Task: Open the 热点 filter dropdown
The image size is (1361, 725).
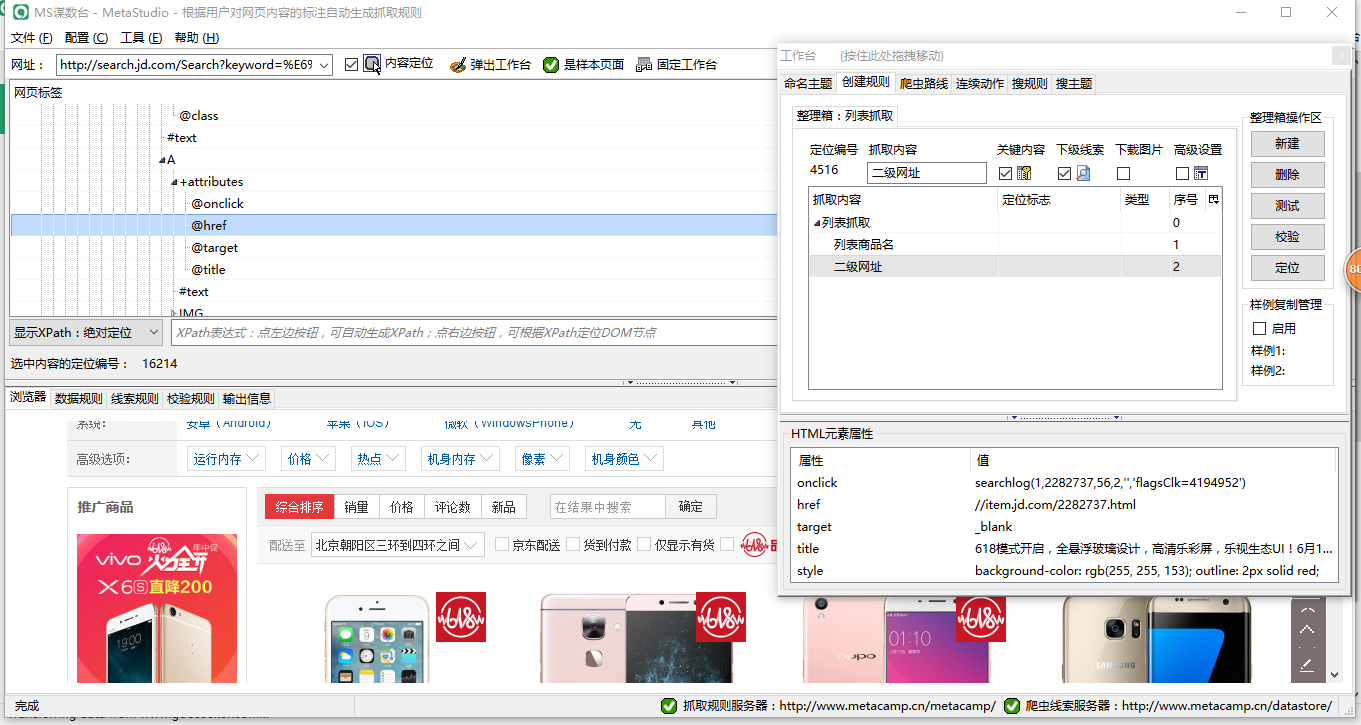Action: pos(379,459)
